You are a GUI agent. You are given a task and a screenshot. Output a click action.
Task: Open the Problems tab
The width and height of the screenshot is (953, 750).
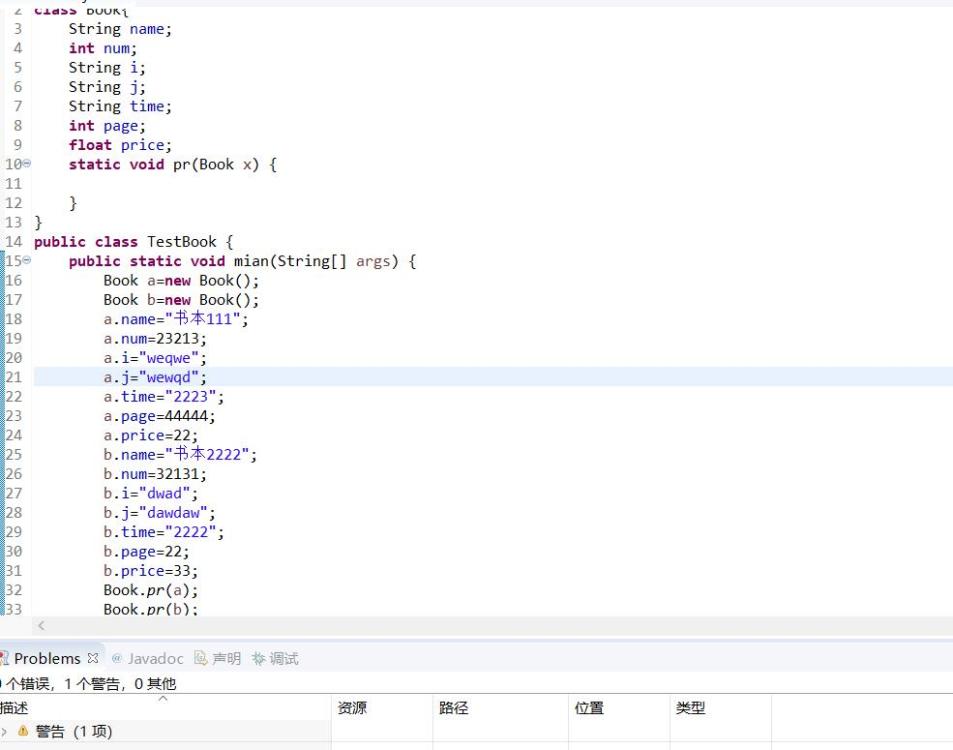(x=47, y=658)
